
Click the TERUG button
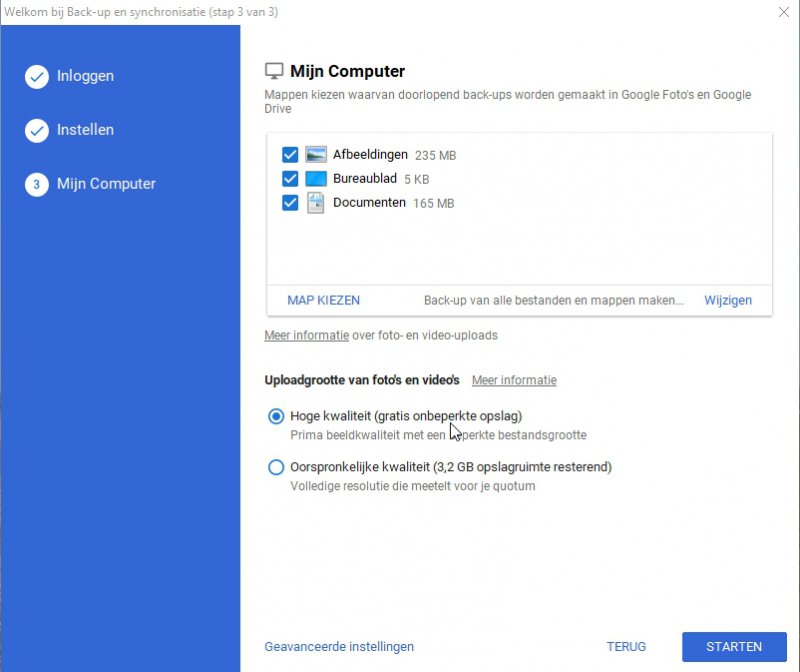click(x=626, y=647)
